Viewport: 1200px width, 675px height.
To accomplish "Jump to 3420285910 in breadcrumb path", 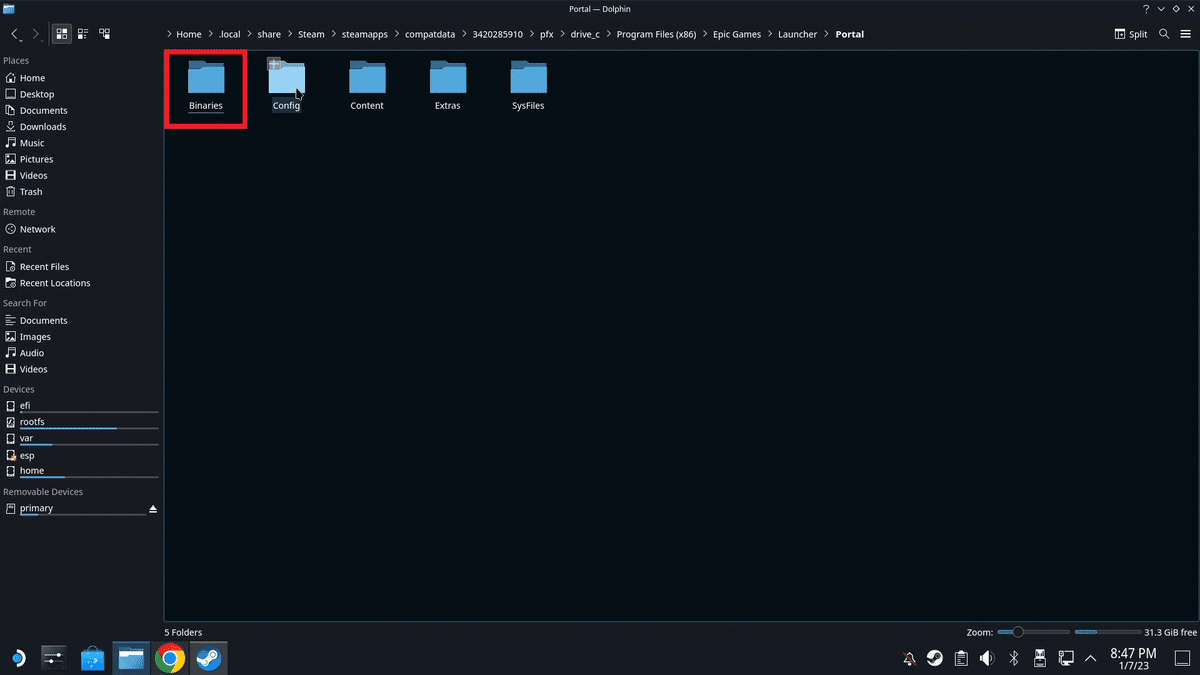I will (497, 34).
